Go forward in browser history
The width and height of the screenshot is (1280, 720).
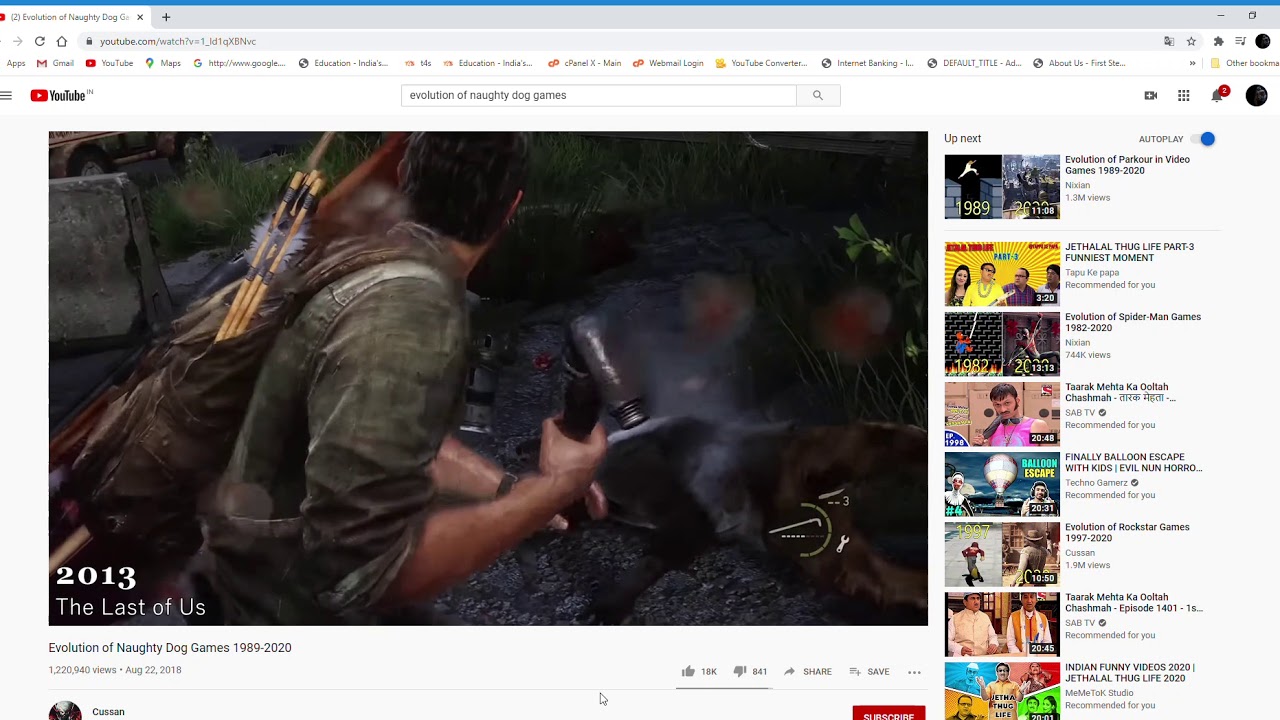[17, 41]
